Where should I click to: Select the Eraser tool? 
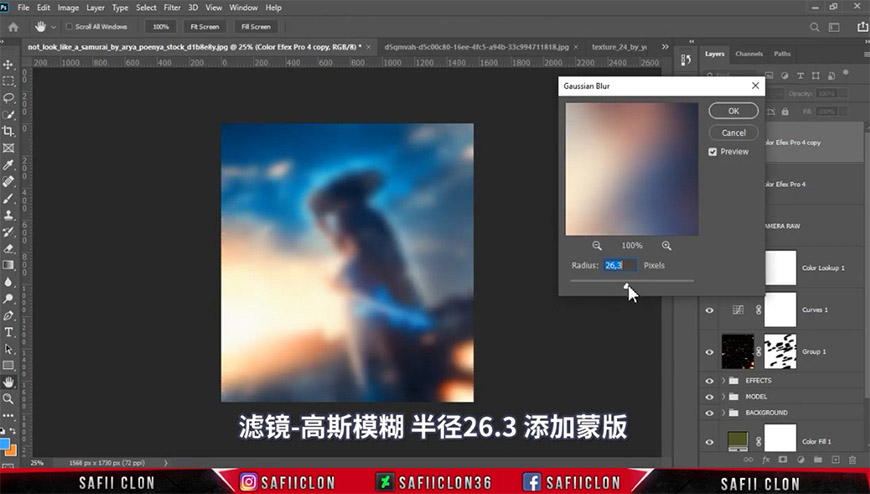(x=8, y=248)
